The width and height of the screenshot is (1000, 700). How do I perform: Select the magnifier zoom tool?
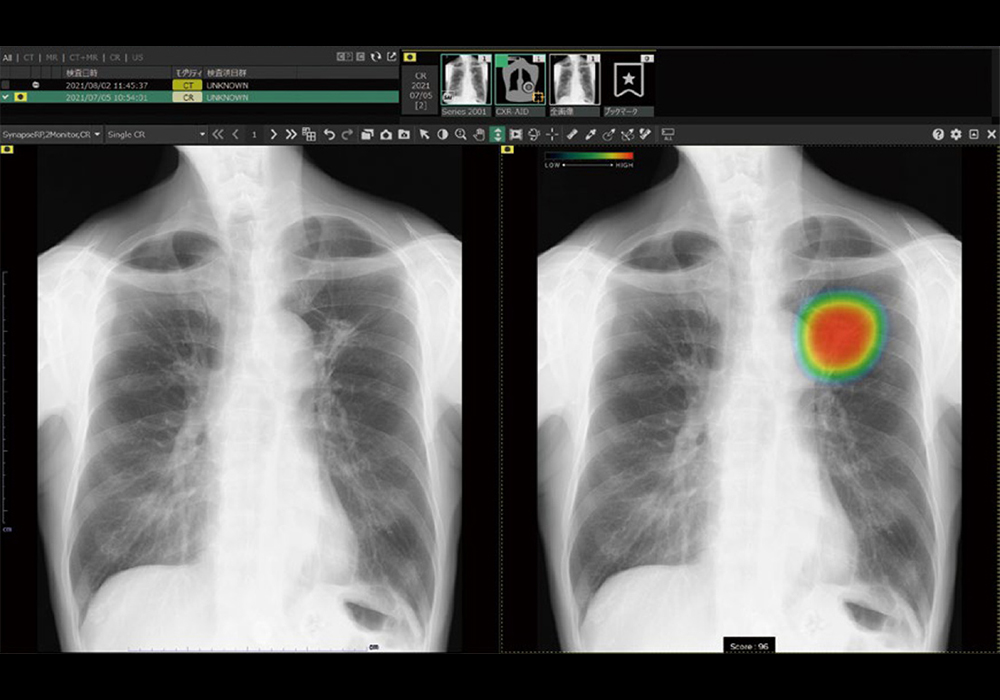coord(460,134)
